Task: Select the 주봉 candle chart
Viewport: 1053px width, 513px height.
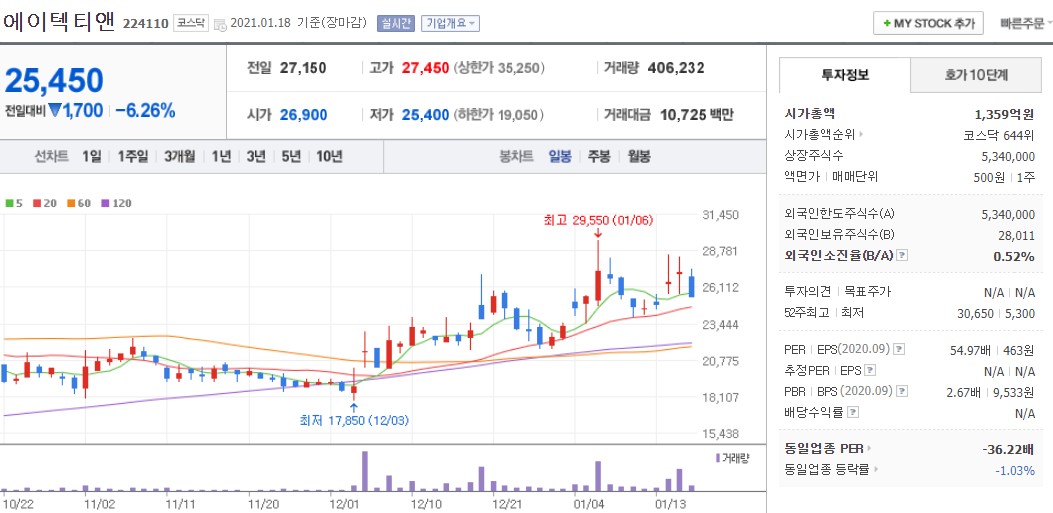Action: pos(599,156)
